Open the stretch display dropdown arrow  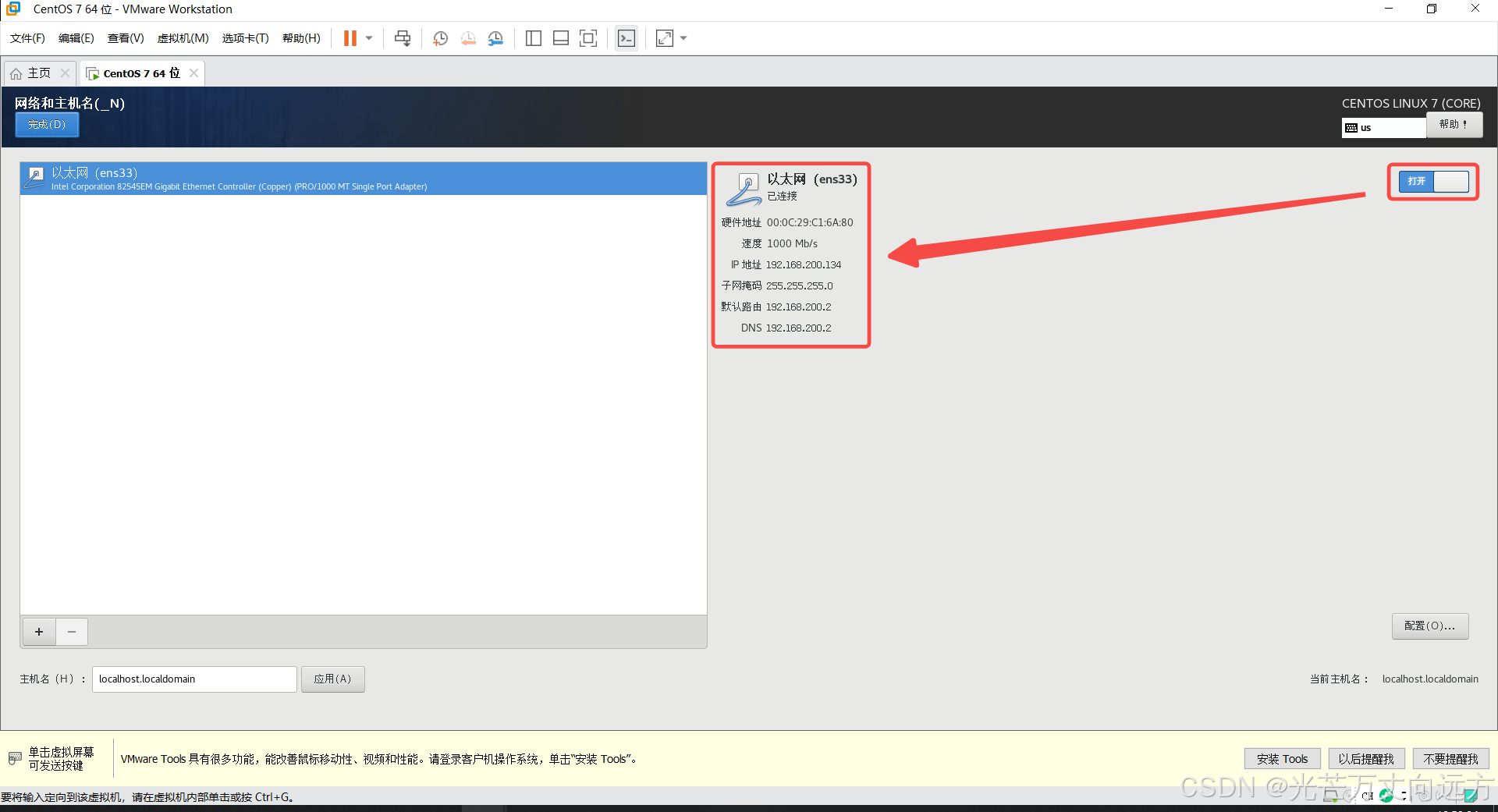(x=683, y=38)
